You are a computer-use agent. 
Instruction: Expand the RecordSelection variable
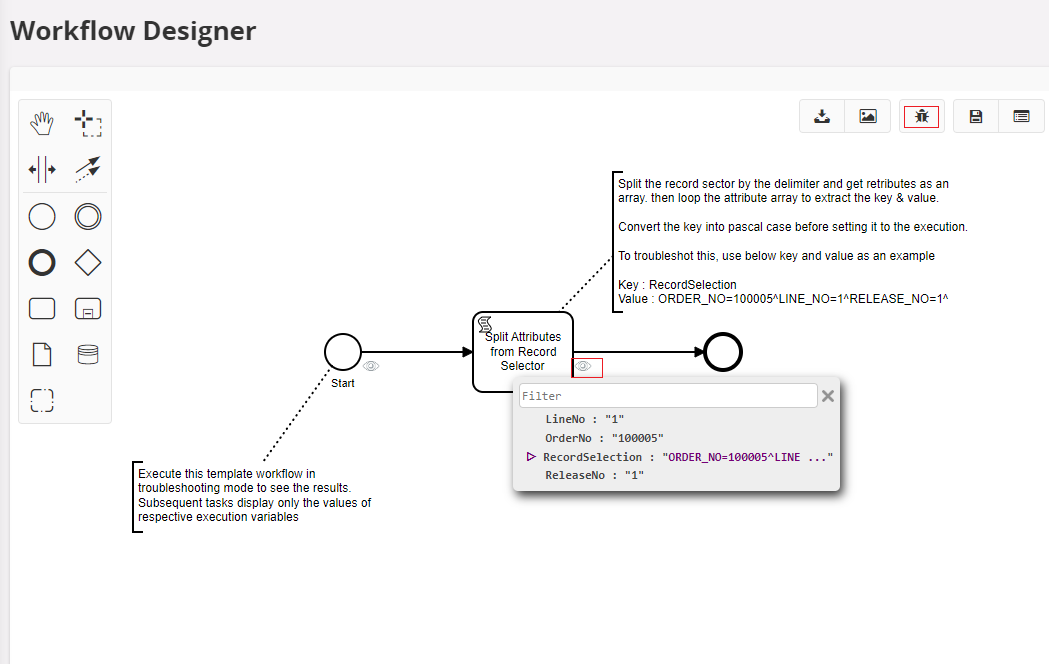click(x=531, y=457)
